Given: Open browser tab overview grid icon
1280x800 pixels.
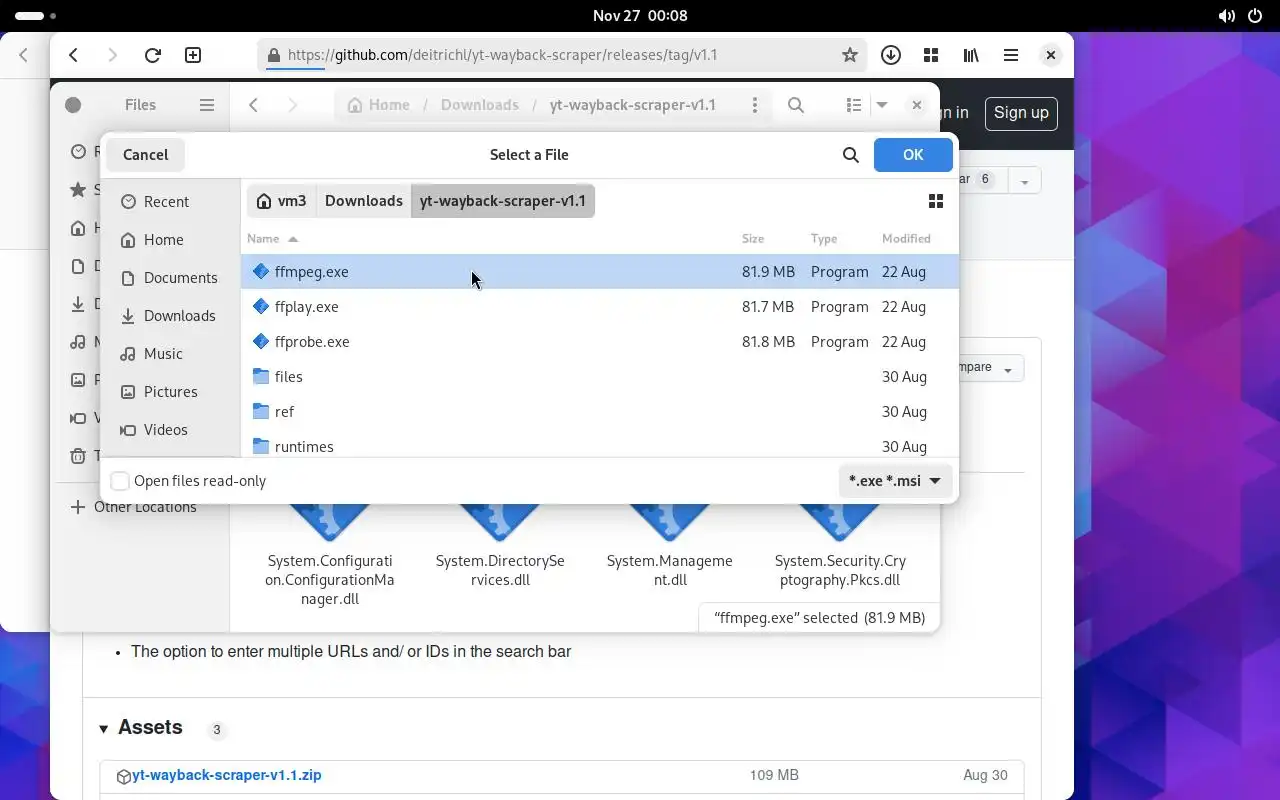Looking at the screenshot, I should pyautogui.click(x=931, y=55).
